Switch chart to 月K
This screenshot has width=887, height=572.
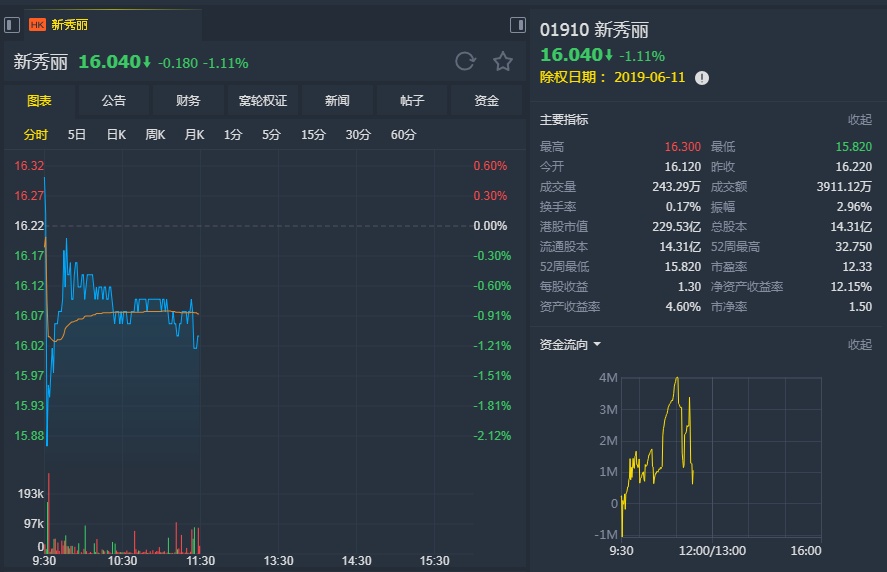(x=195, y=135)
